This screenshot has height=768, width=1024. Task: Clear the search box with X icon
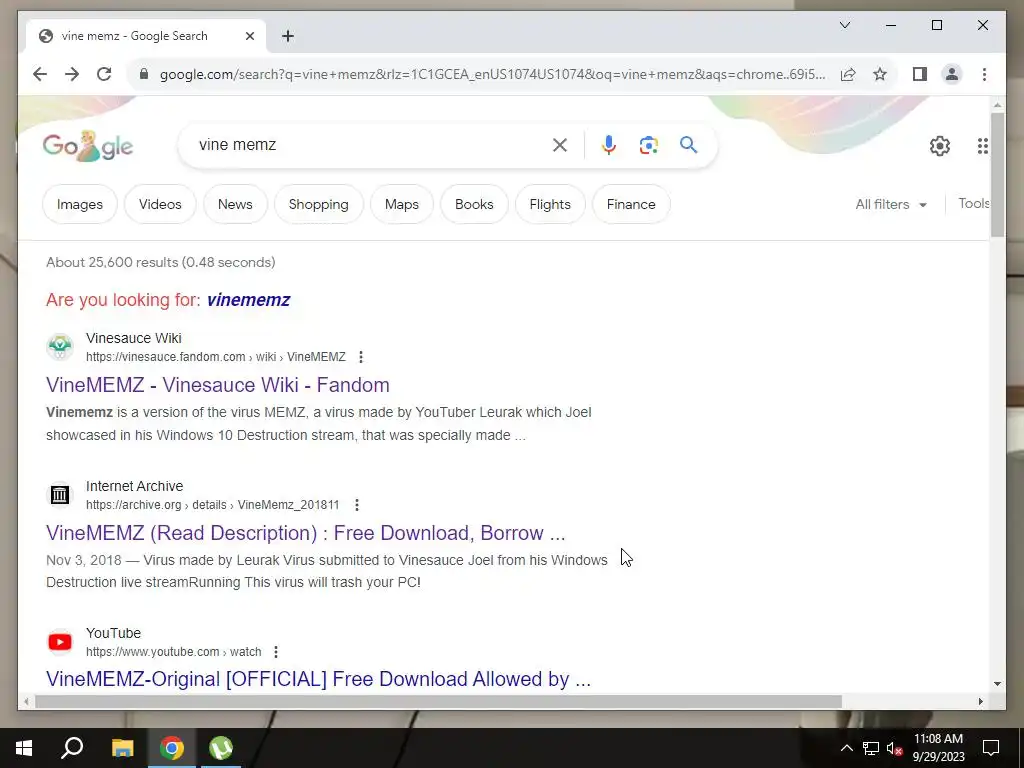click(x=560, y=145)
